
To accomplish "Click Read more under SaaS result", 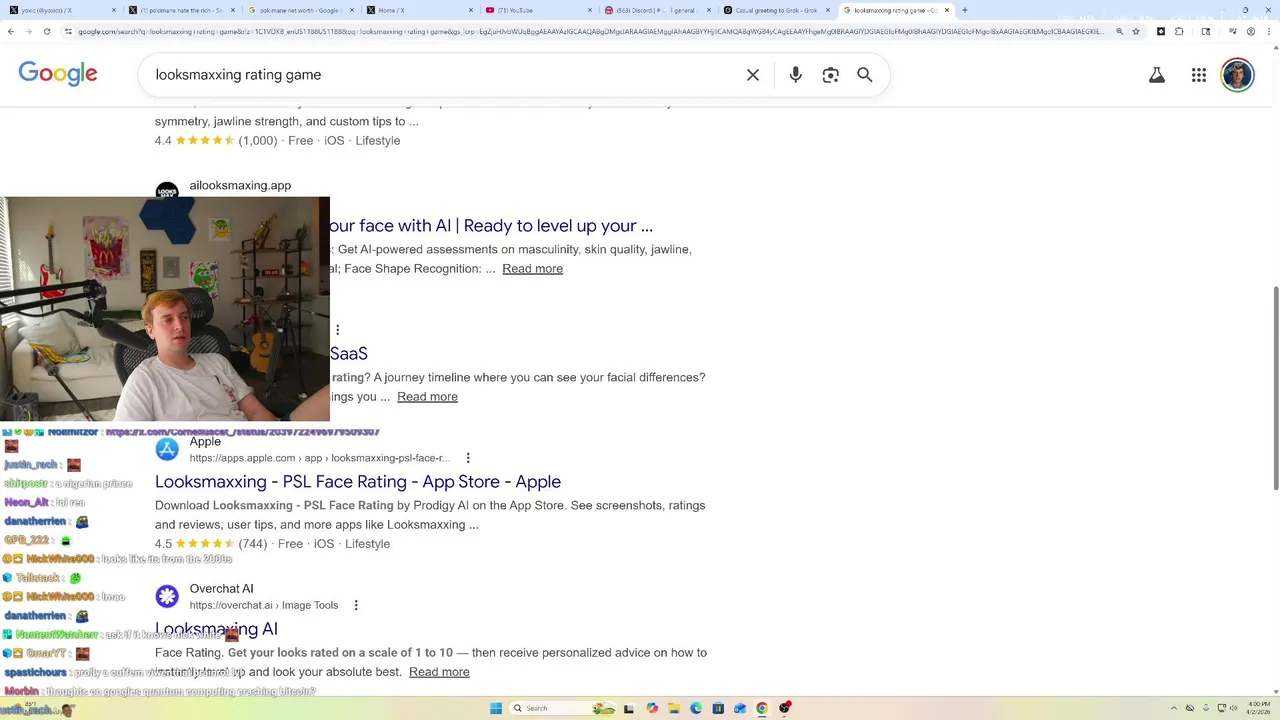I will [427, 397].
